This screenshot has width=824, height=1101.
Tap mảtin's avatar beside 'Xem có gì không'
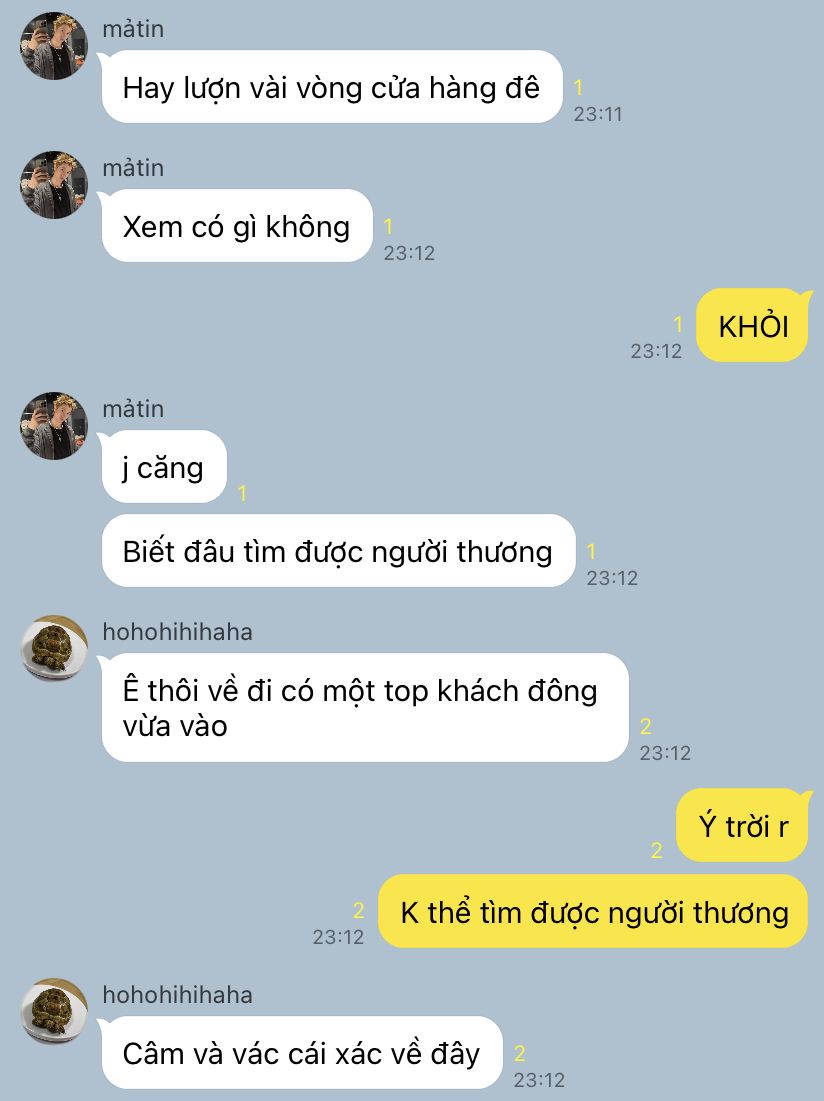coord(54,185)
